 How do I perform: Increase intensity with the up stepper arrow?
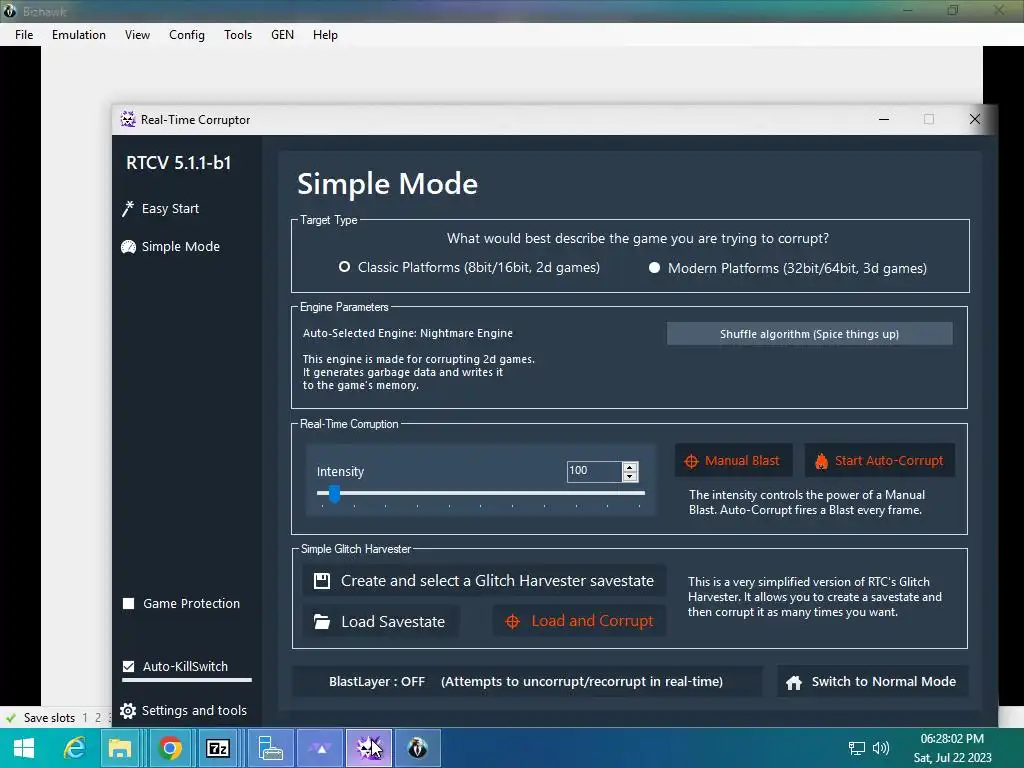click(x=630, y=467)
